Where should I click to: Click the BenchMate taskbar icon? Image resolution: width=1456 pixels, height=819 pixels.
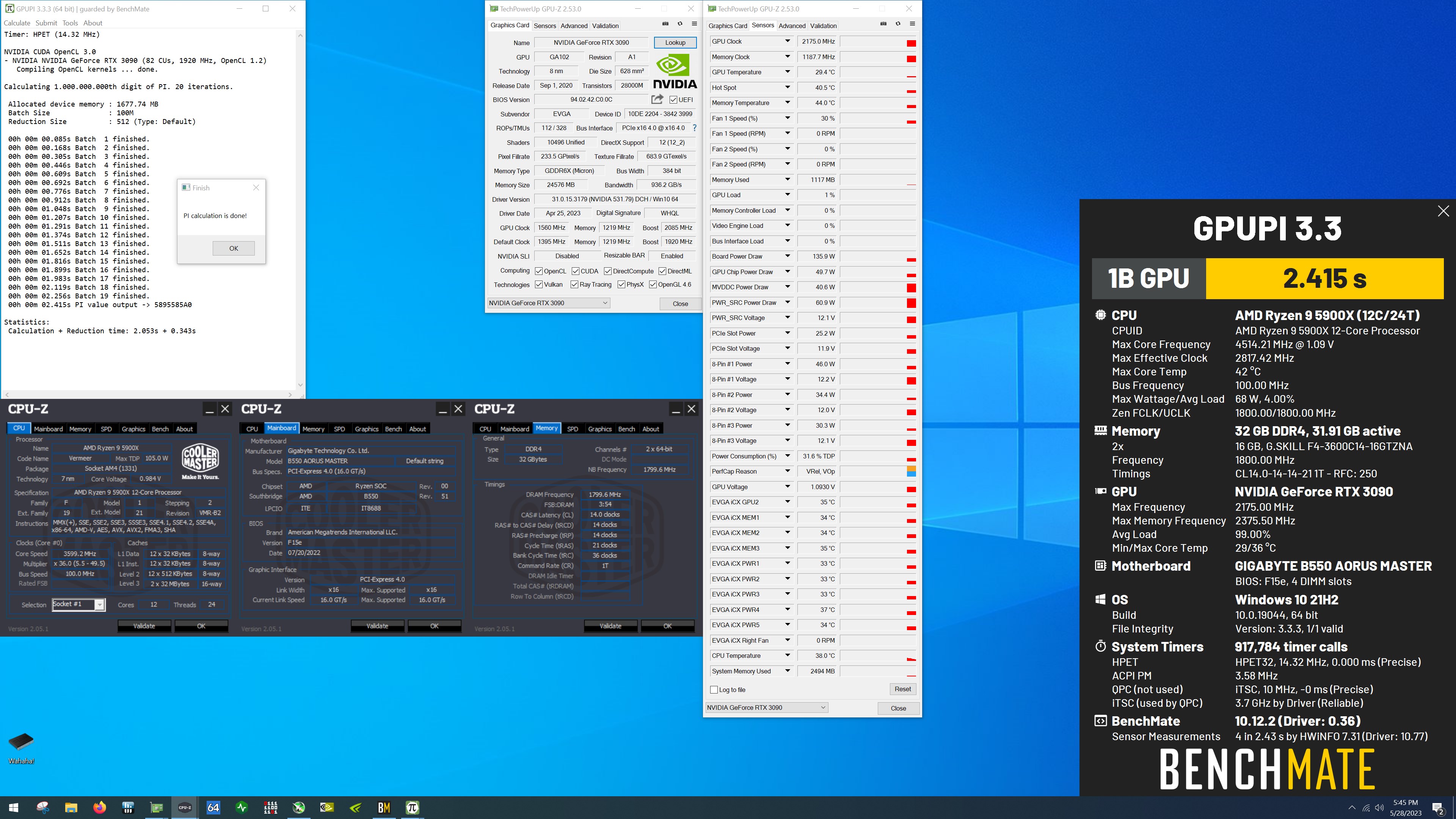(x=384, y=807)
